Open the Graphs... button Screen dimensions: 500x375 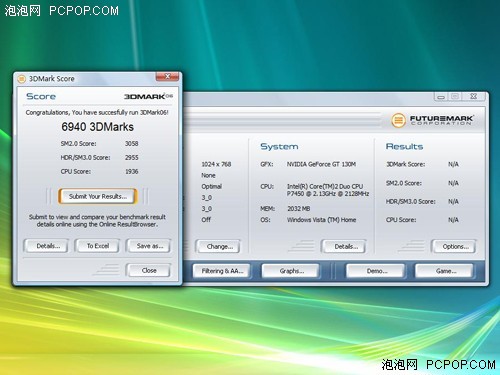tap(291, 271)
